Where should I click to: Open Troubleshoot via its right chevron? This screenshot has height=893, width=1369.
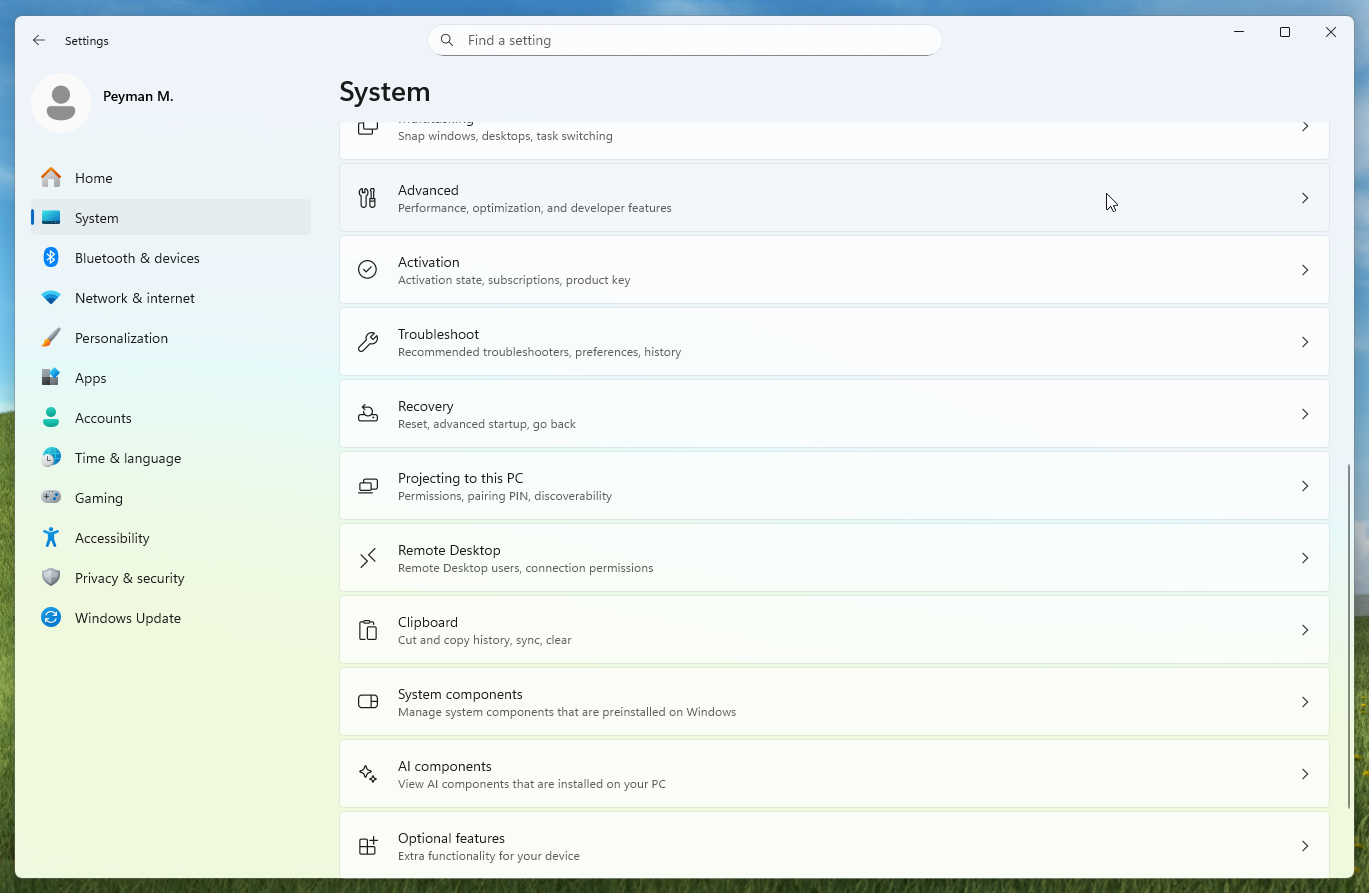coord(1305,342)
